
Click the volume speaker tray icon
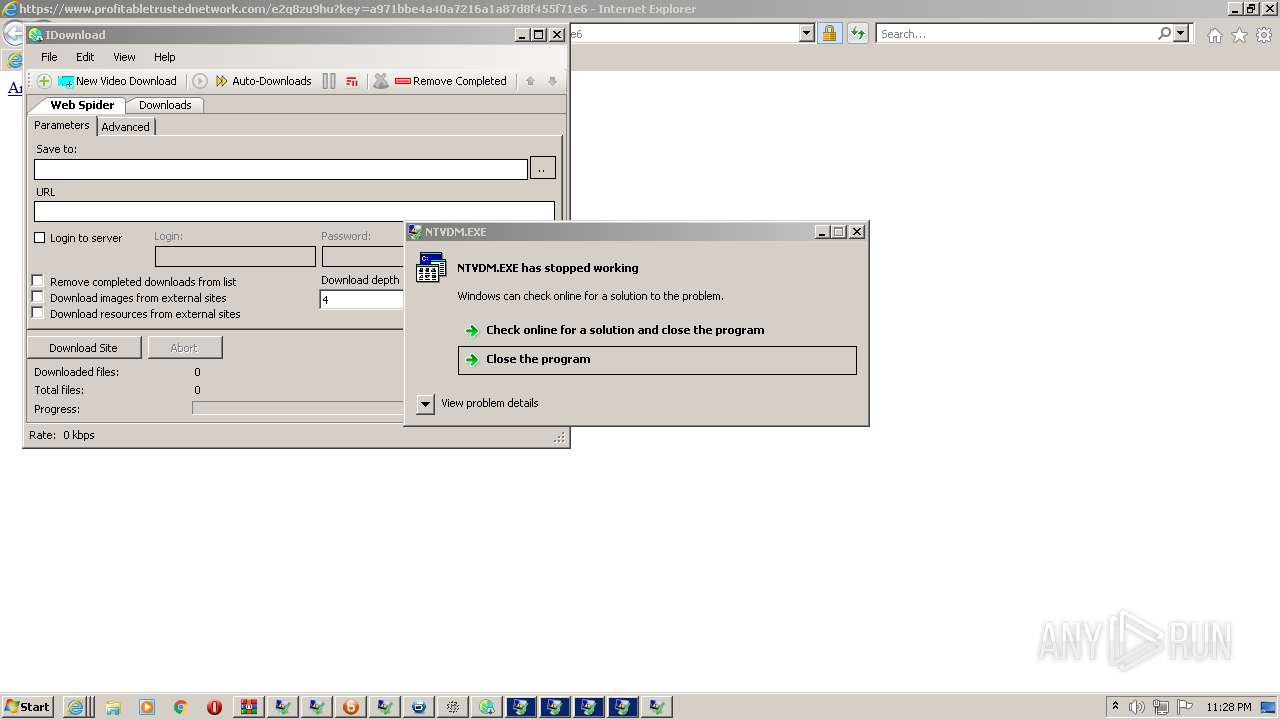1137,707
